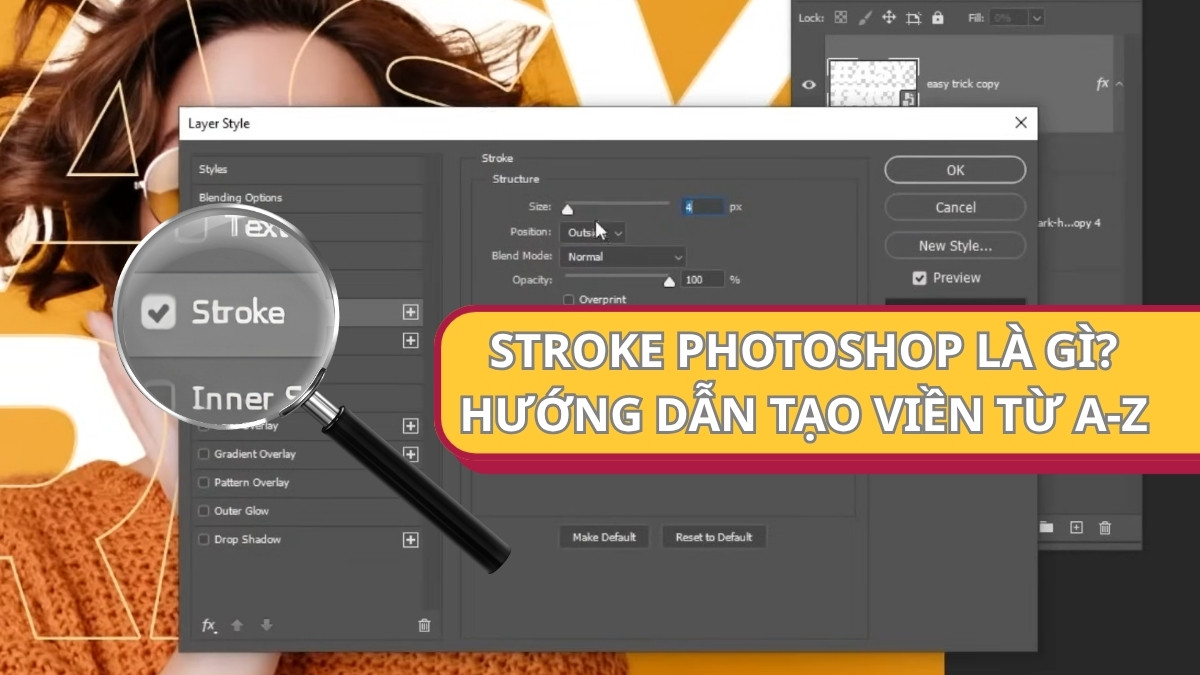The width and height of the screenshot is (1200, 675).
Task: Select the Pattern Overlay row label
Action: click(252, 482)
